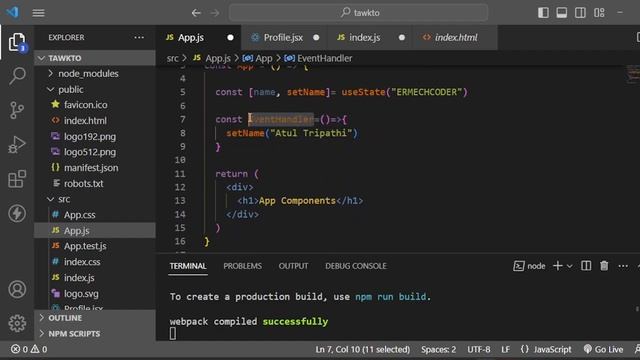The width and height of the screenshot is (640, 360).
Task: Open the new terminal launch profile dropdown
Action: [x=569, y=267]
